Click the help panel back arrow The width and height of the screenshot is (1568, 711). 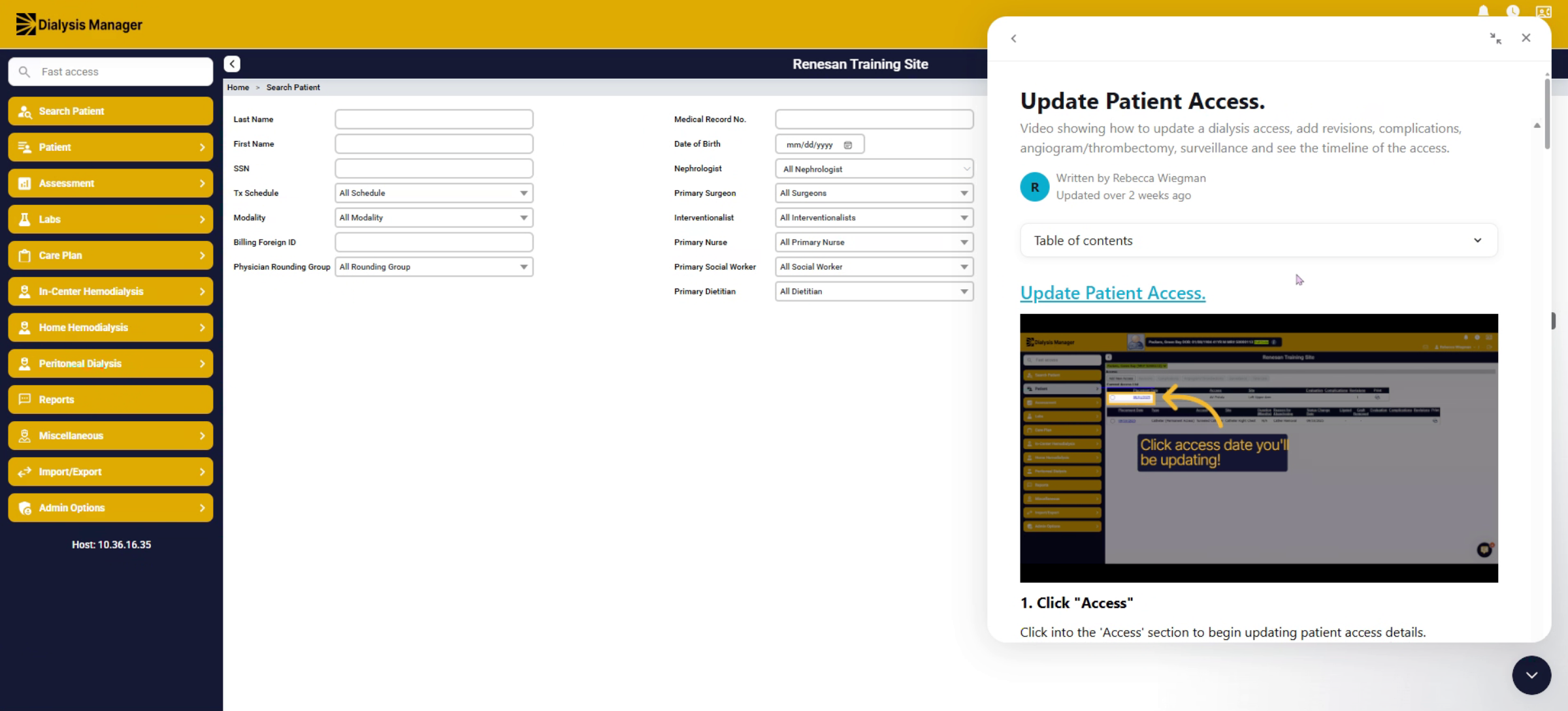pyautogui.click(x=1013, y=39)
